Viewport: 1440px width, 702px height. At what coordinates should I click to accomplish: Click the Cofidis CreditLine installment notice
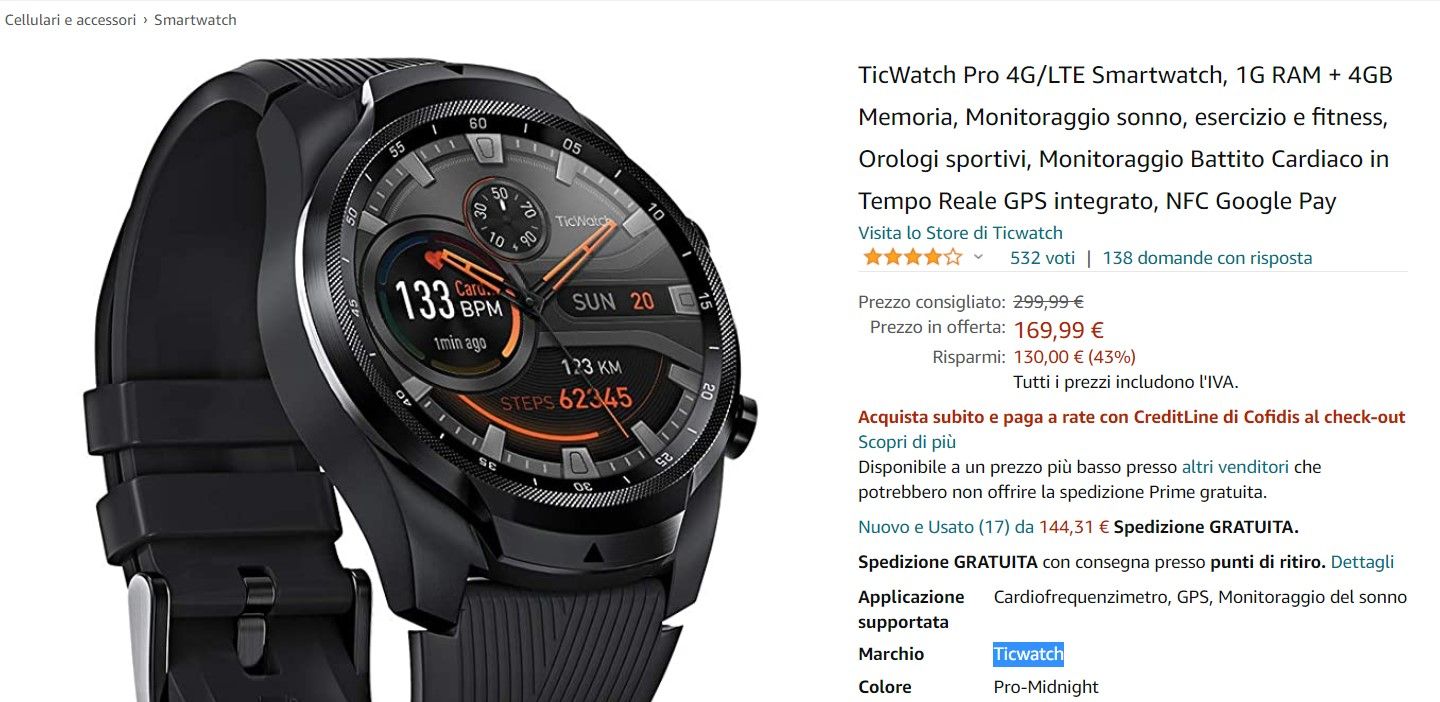click(x=1132, y=418)
